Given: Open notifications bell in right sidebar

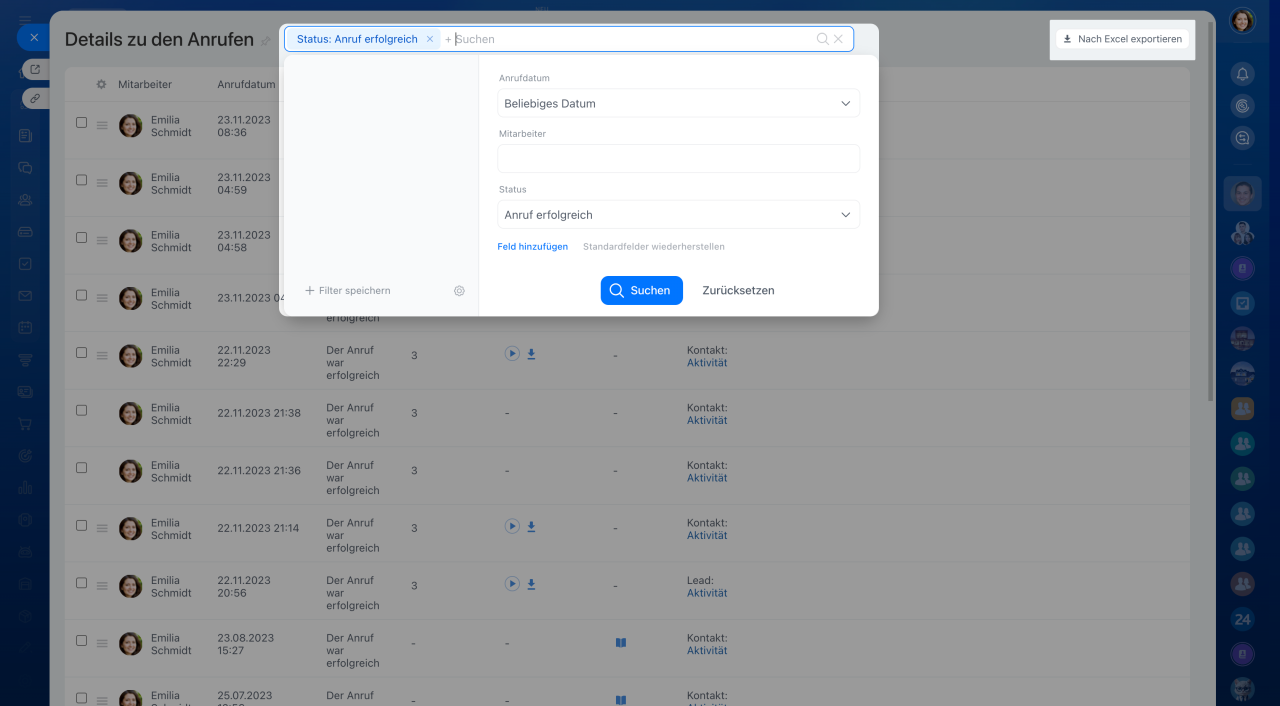Looking at the screenshot, I should (1242, 74).
